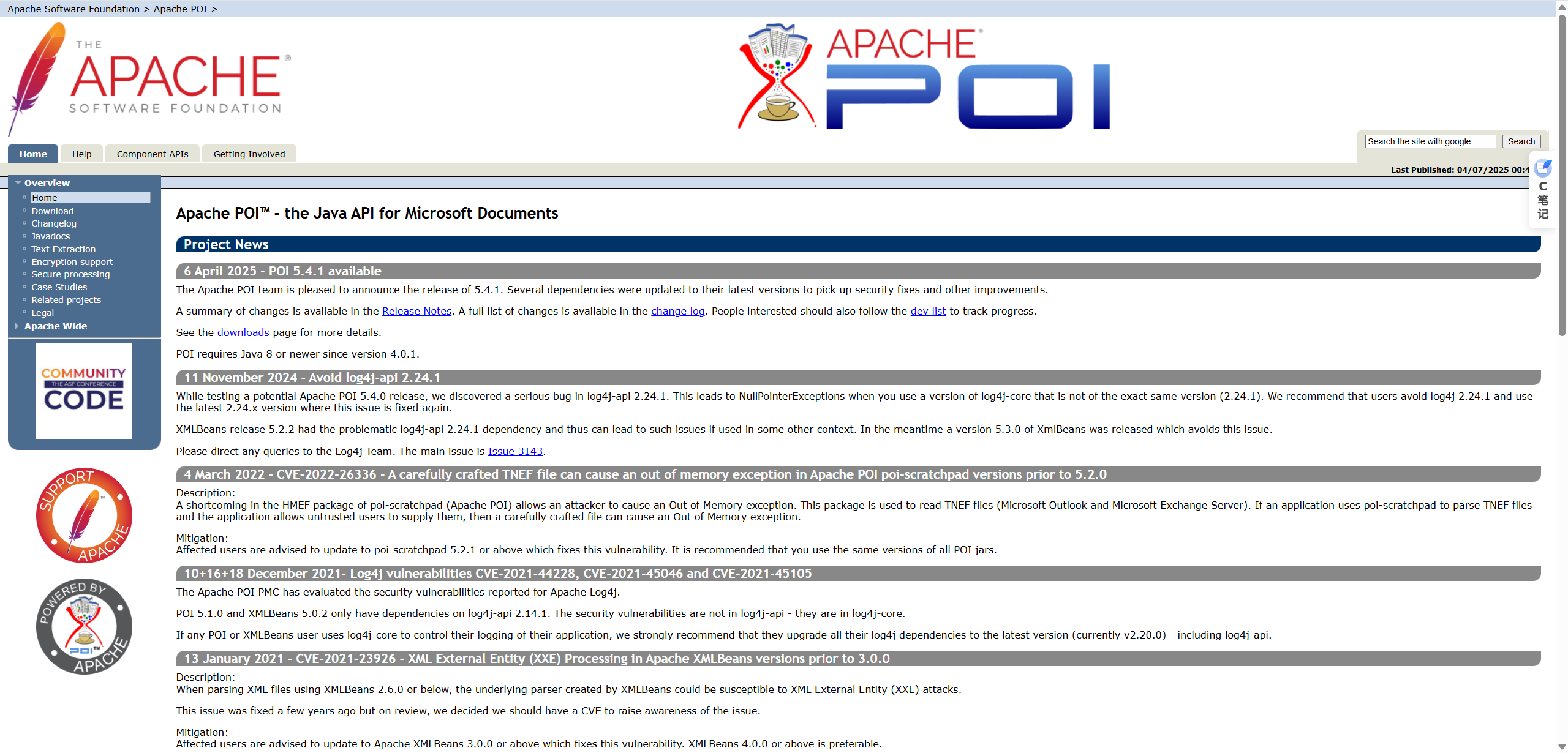Open the blue note-taking widget icon
The width and height of the screenshot is (1568, 753).
click(1543, 168)
